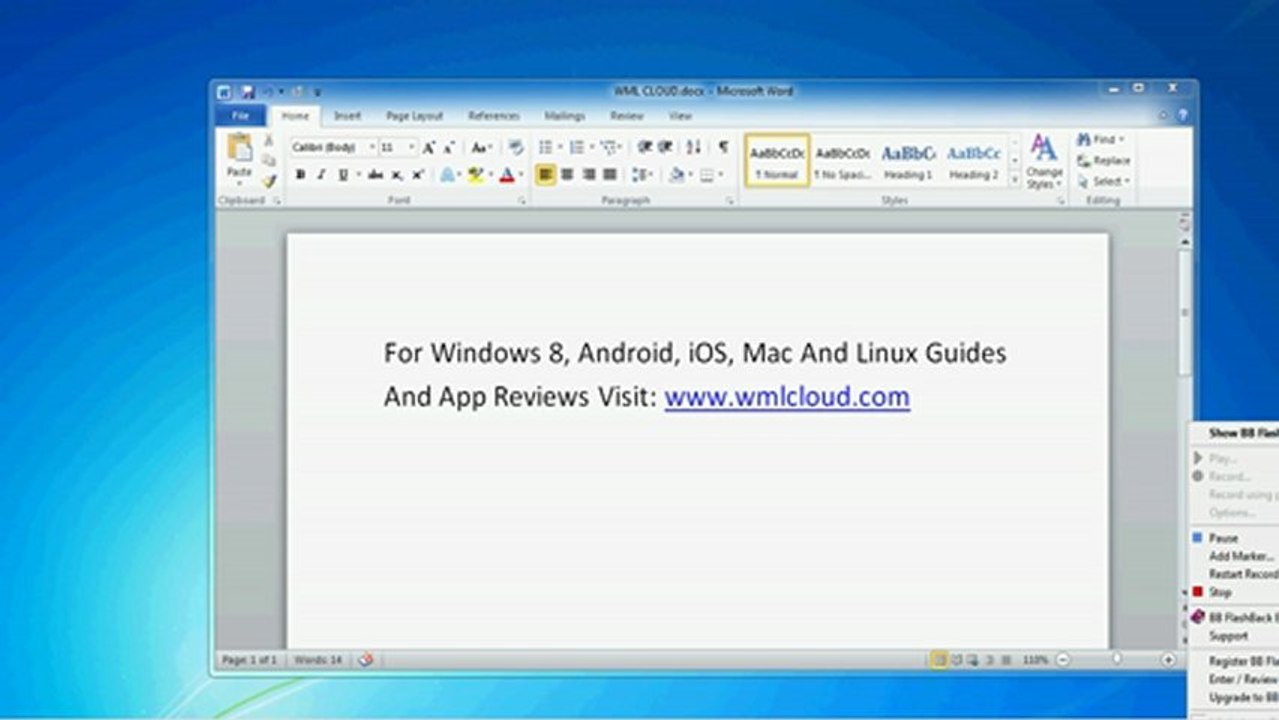
Task: Apply the Heading 1 style
Action: tap(908, 161)
